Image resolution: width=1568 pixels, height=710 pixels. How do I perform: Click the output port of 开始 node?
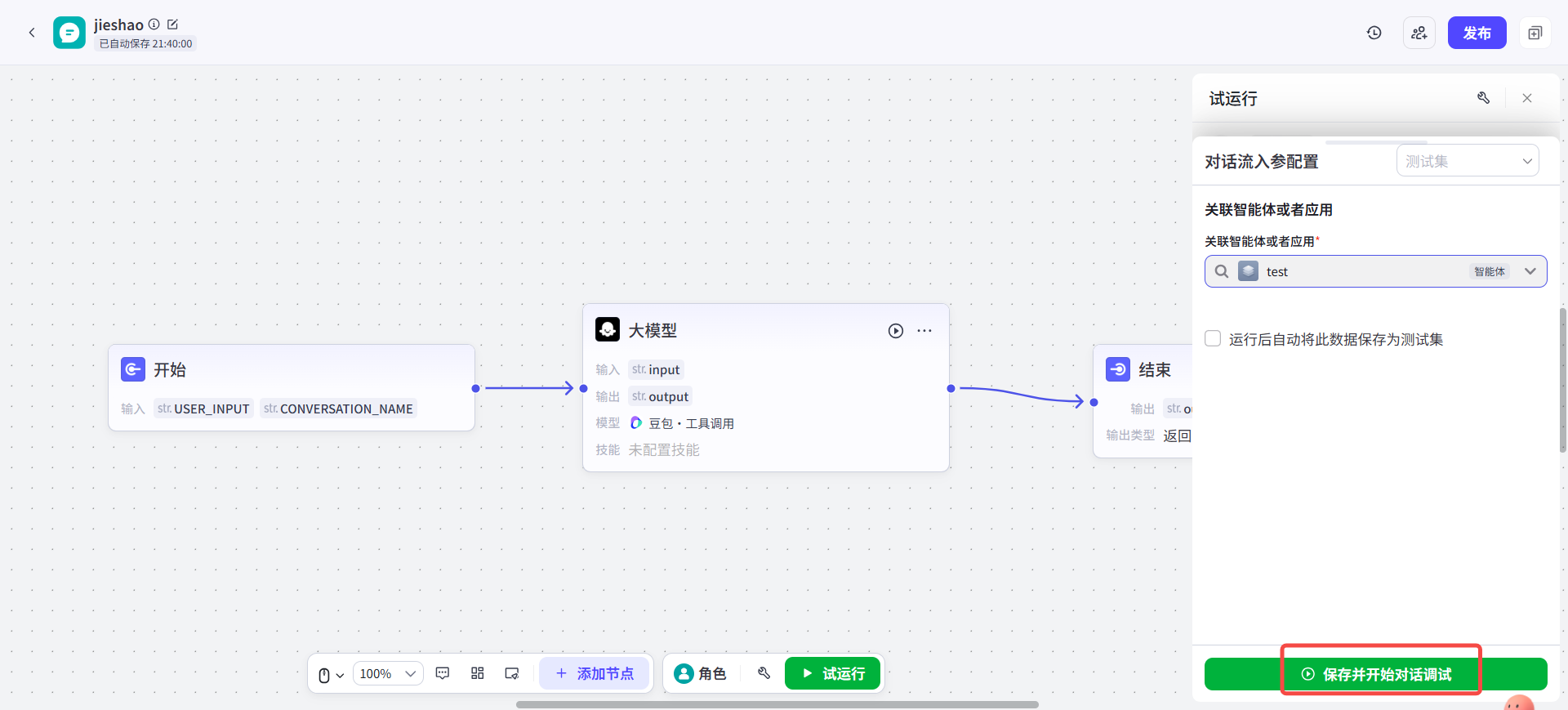(475, 388)
